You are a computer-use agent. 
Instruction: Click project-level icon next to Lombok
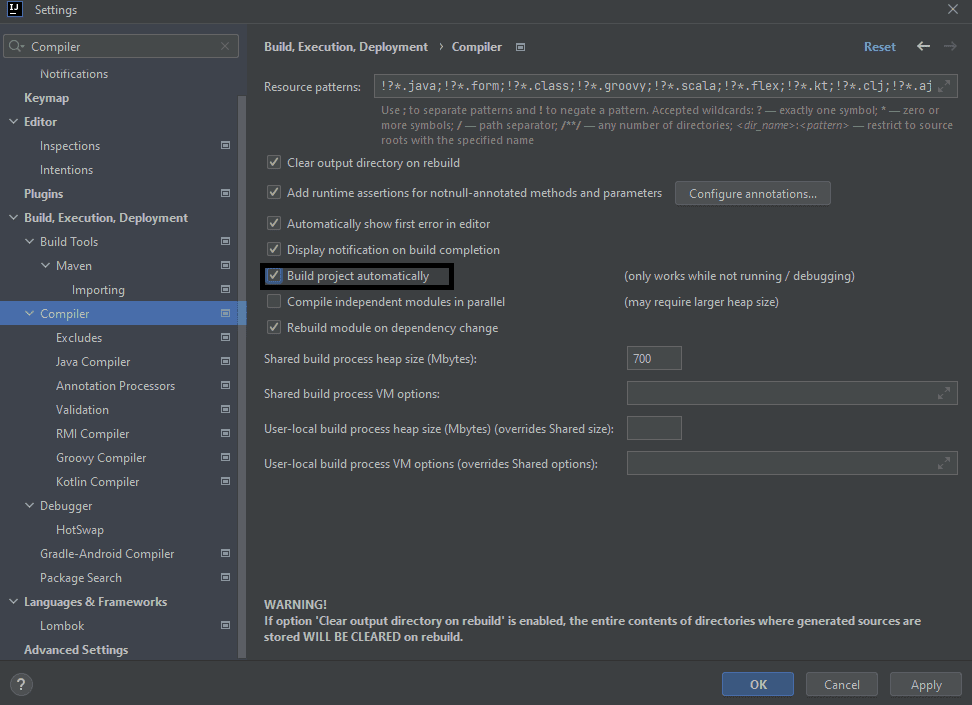(226, 626)
